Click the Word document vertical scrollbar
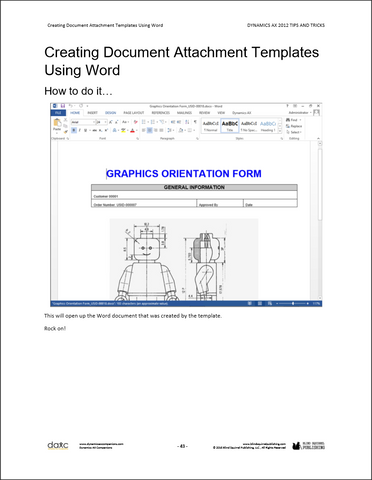Screen dimensions: 372x480 [x=320, y=220]
